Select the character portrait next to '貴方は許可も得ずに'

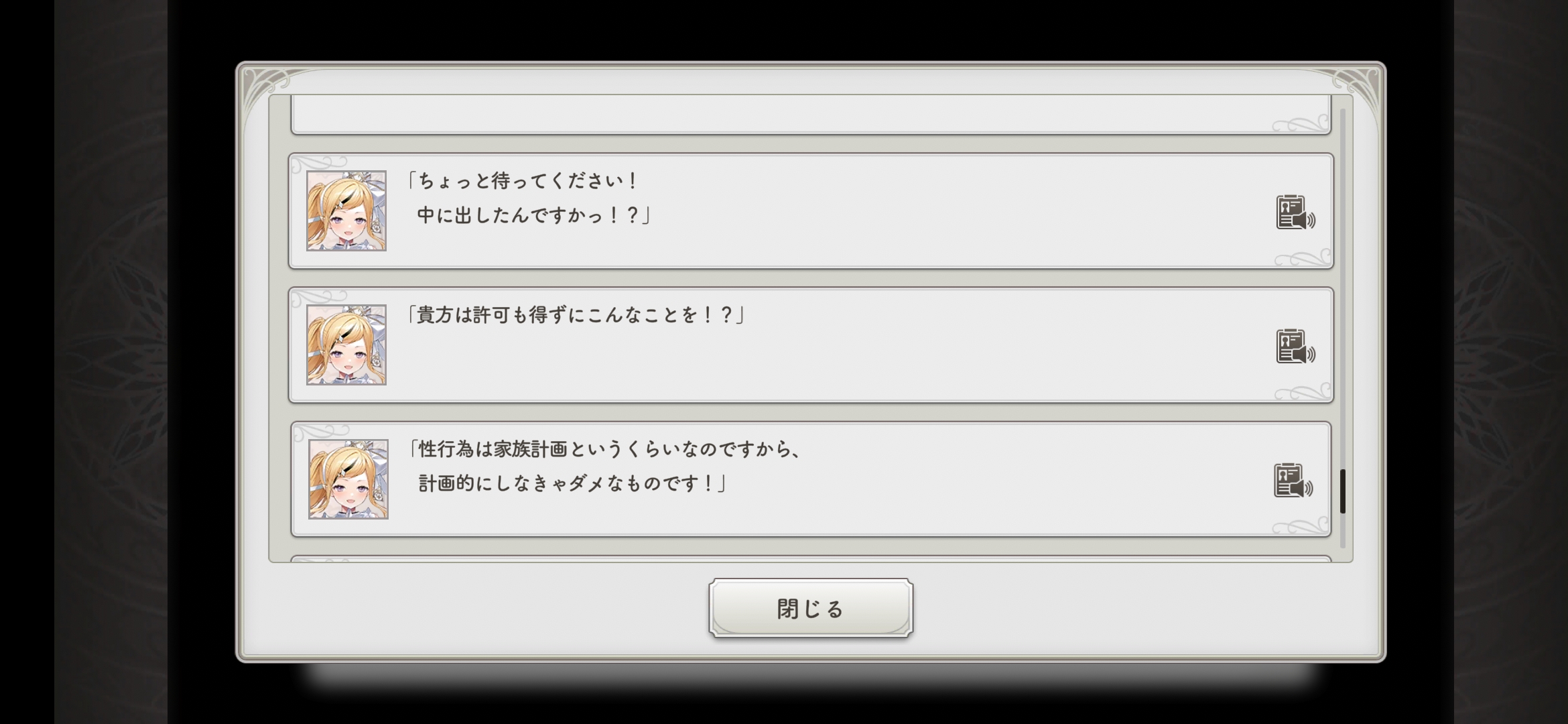[x=346, y=345]
